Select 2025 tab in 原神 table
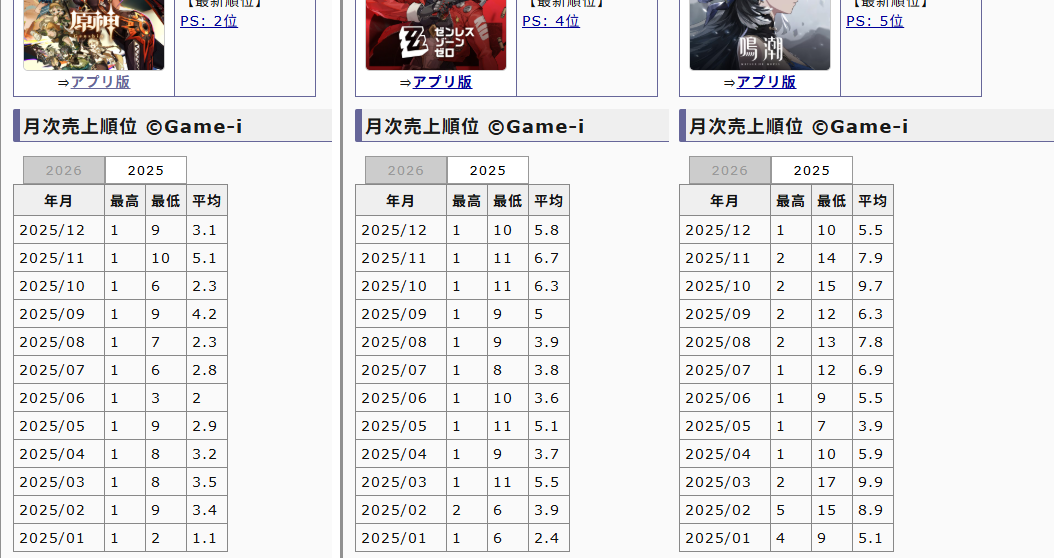 coord(146,171)
